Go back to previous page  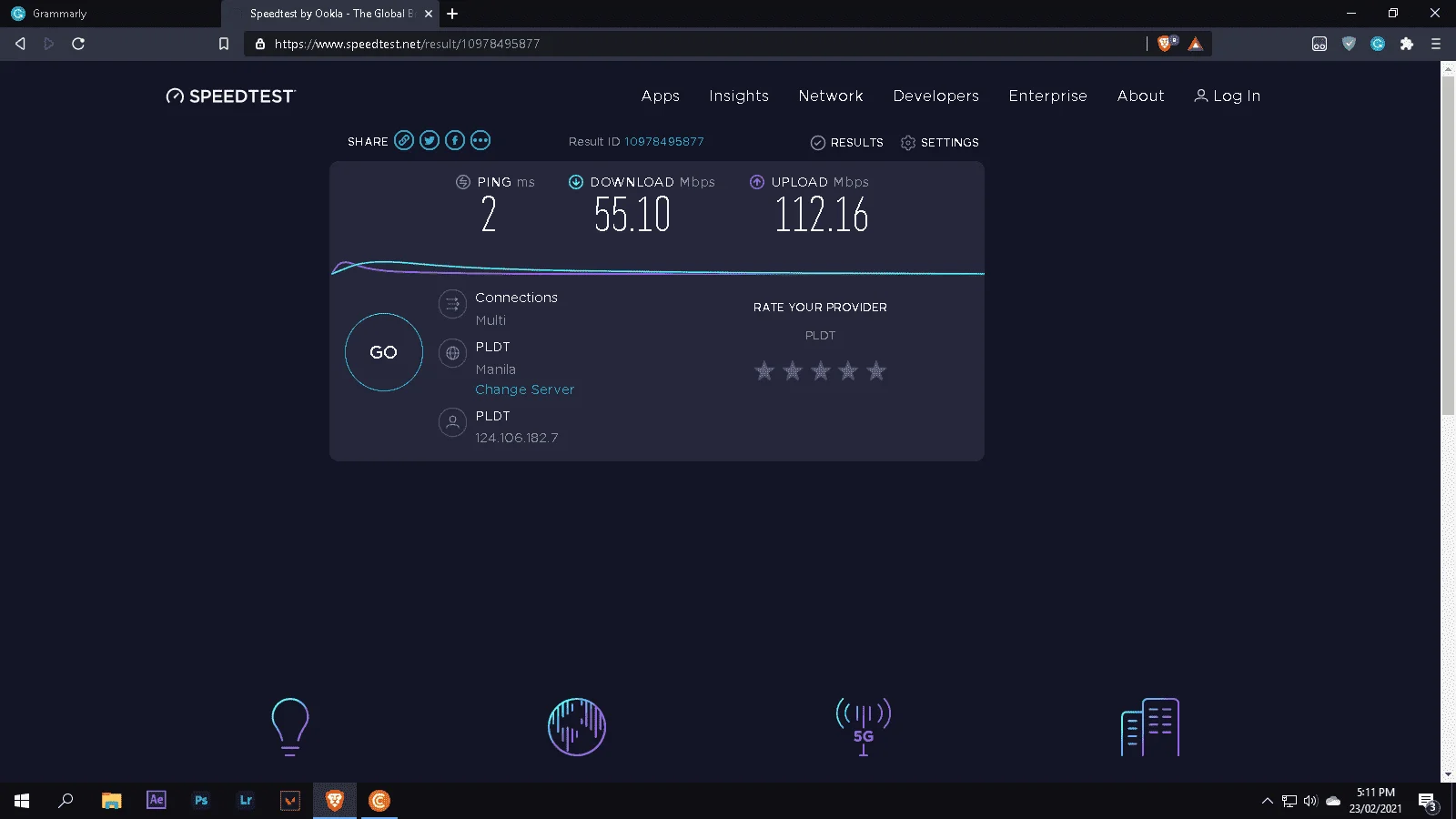tap(20, 44)
